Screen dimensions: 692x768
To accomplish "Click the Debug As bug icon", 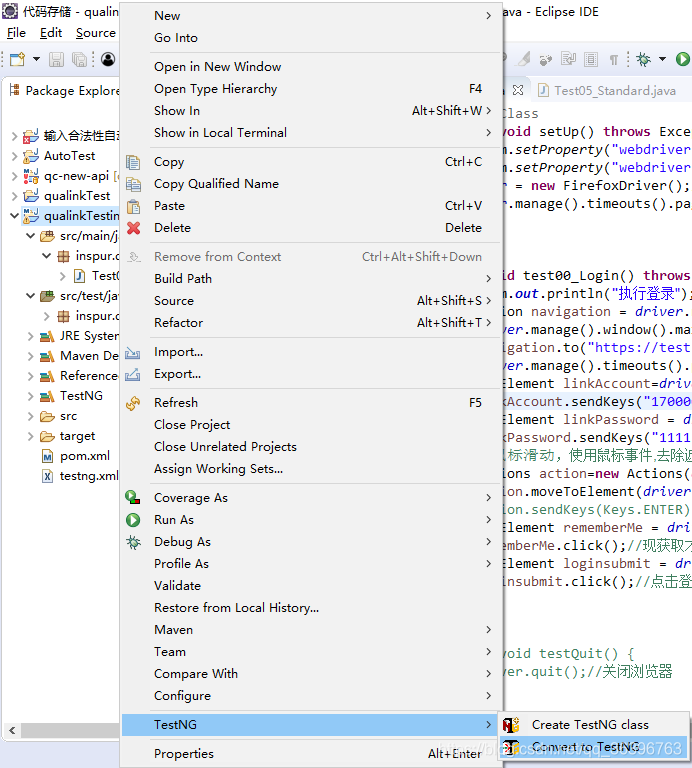I will pos(133,542).
